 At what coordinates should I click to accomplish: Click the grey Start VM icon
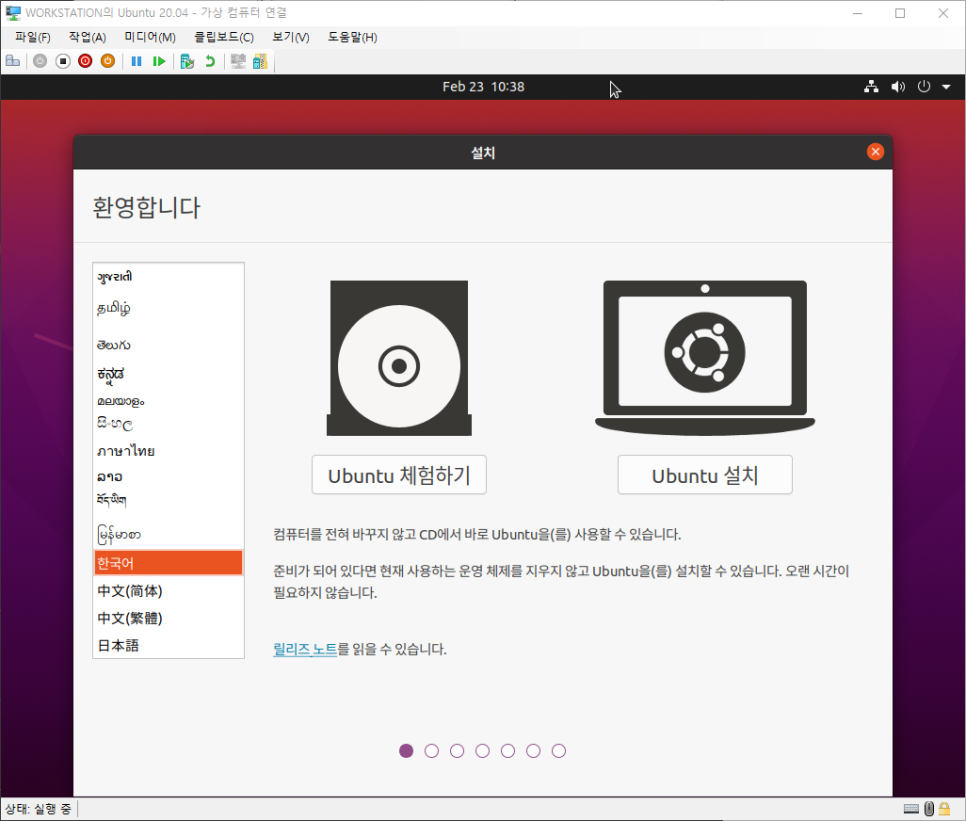pos(40,61)
